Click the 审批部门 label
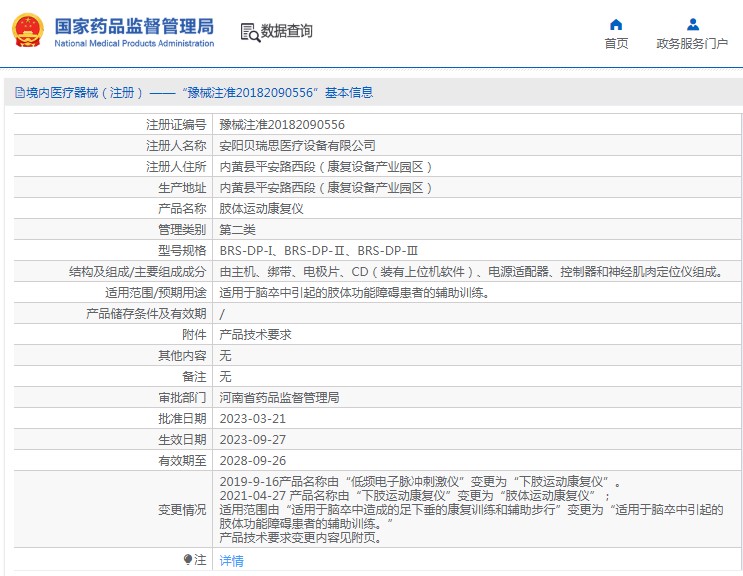The height and width of the screenshot is (576, 743). point(182,397)
